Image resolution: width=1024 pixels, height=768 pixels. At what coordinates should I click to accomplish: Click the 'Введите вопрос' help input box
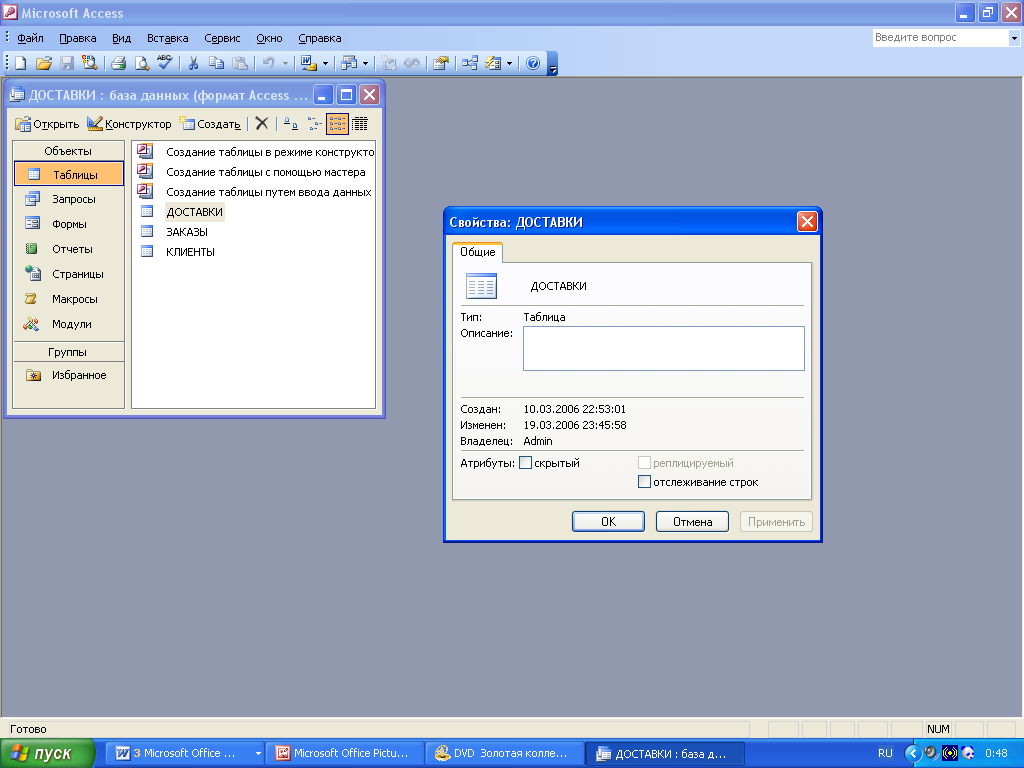(x=939, y=38)
